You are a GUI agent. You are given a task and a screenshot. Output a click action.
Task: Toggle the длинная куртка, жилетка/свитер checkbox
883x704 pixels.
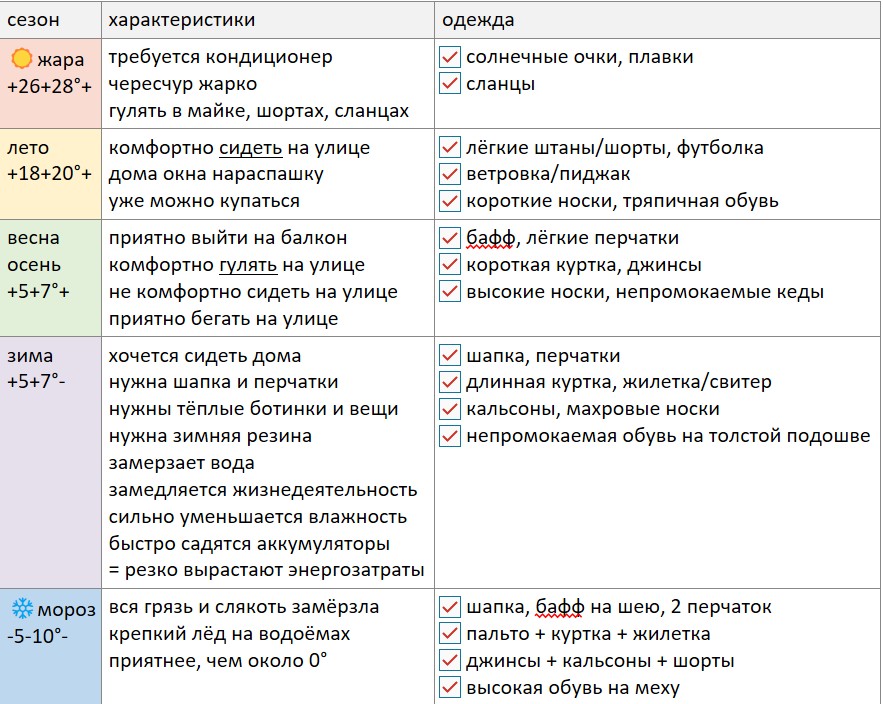[x=450, y=382]
